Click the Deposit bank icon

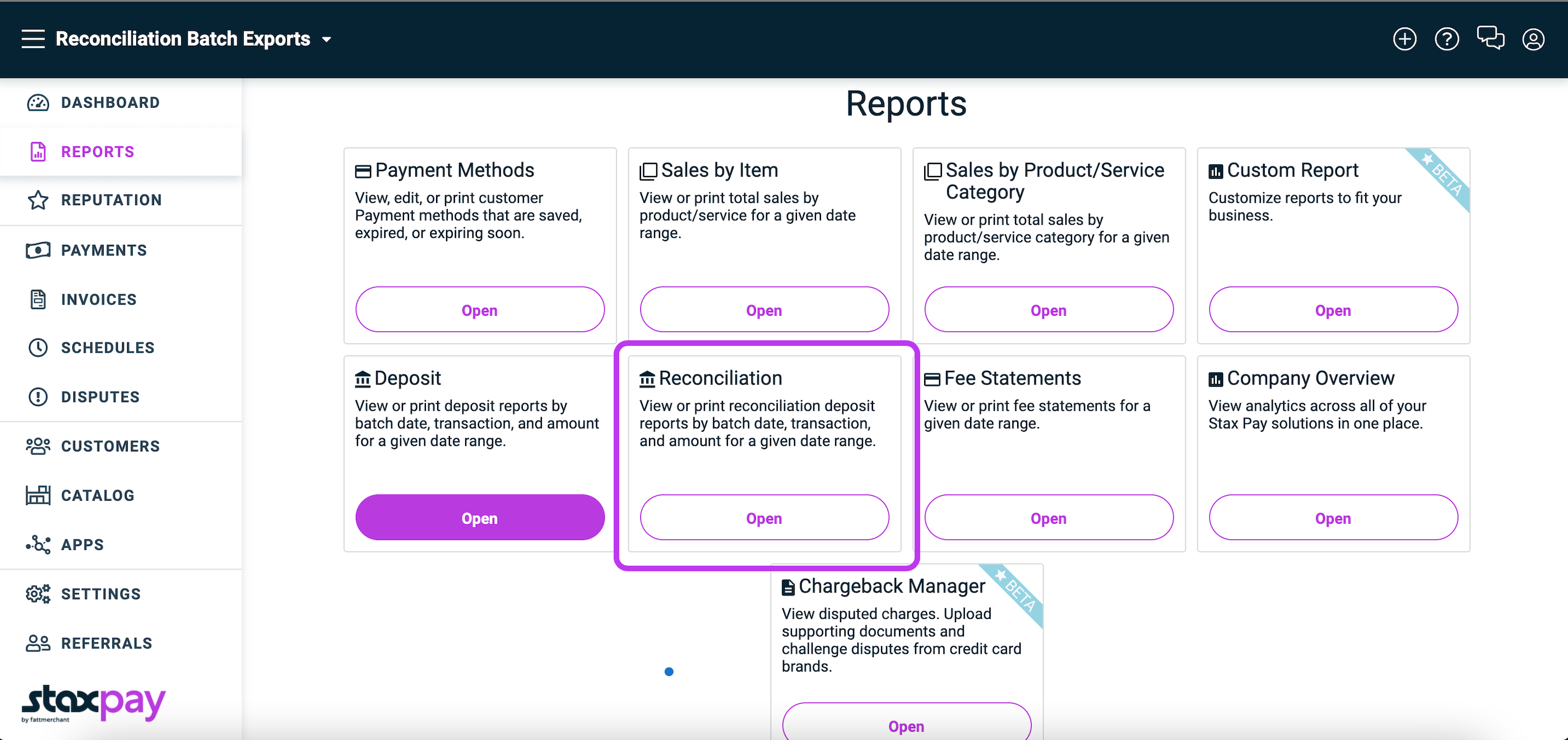[363, 380]
